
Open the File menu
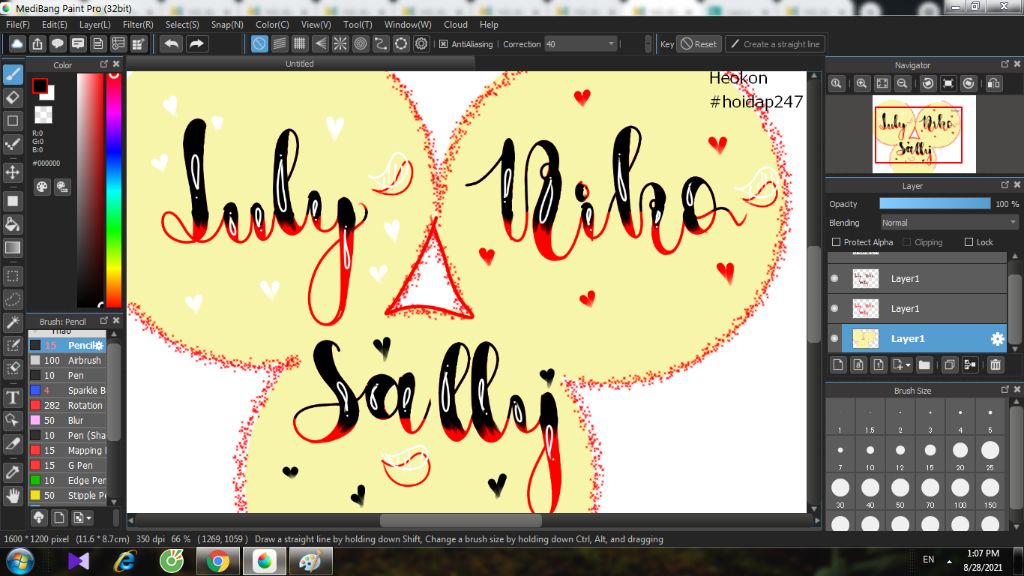point(18,25)
